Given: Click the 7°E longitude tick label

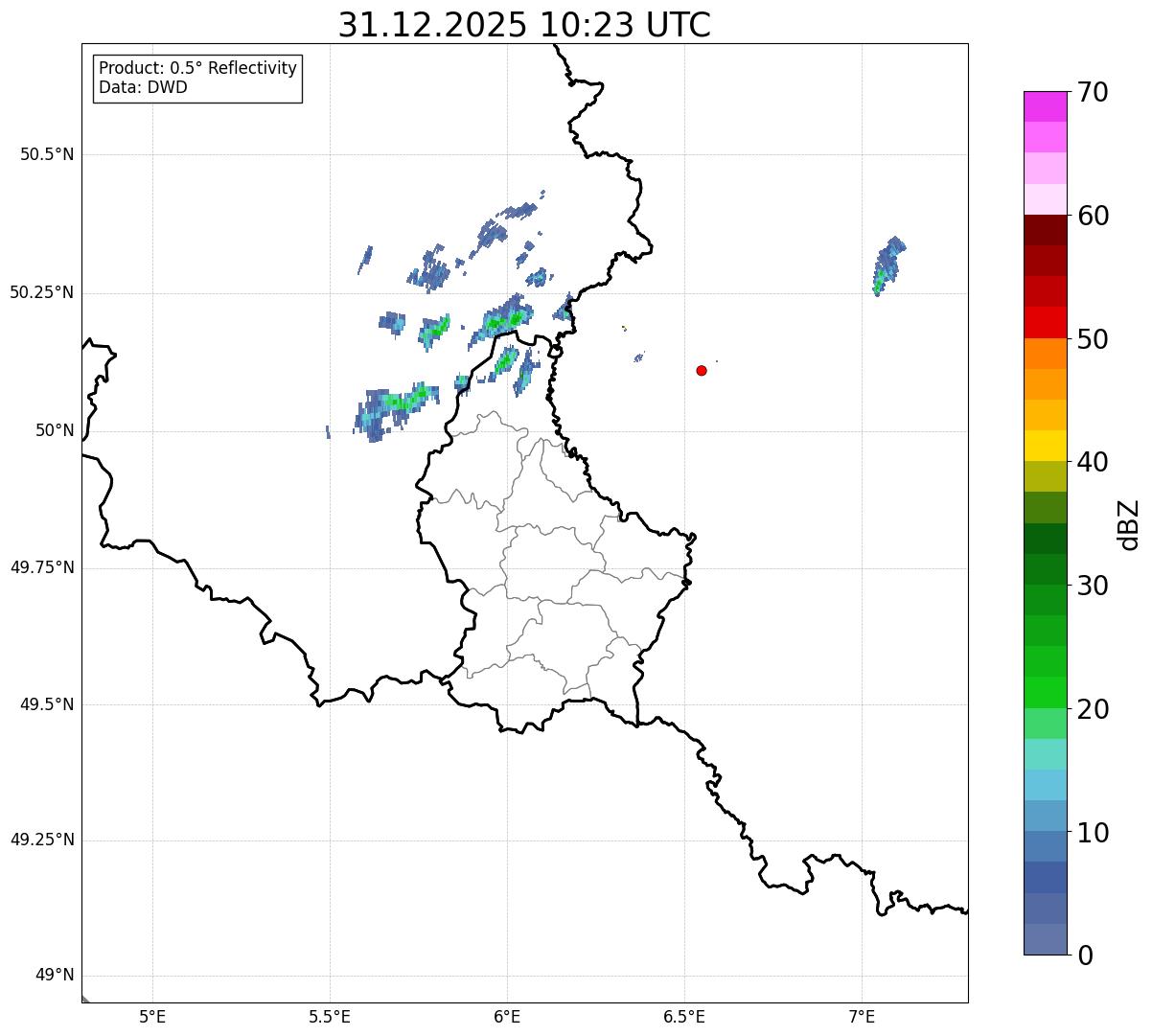Looking at the screenshot, I should tap(862, 1016).
